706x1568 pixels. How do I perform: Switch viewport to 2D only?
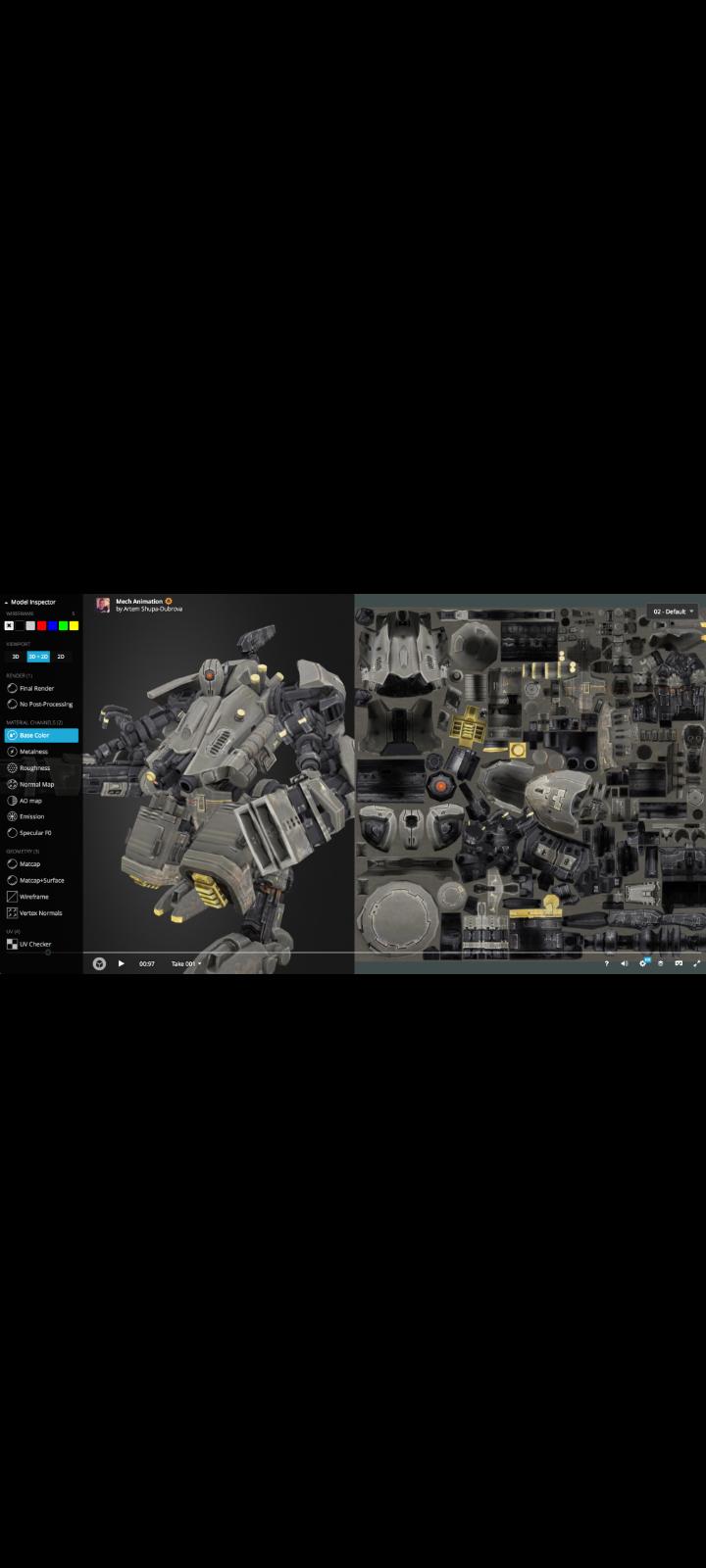point(61,657)
